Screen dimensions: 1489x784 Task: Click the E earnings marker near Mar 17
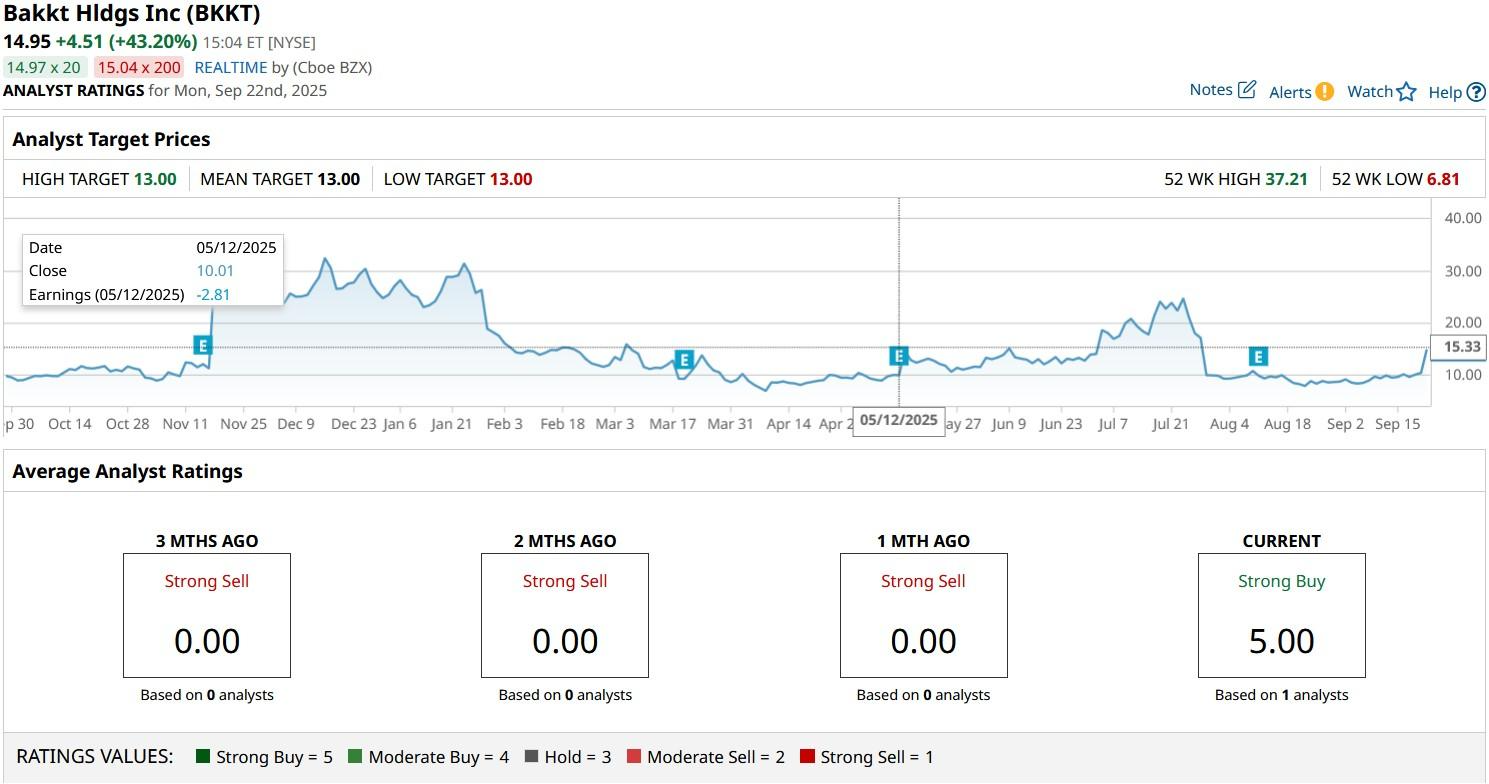(x=684, y=360)
